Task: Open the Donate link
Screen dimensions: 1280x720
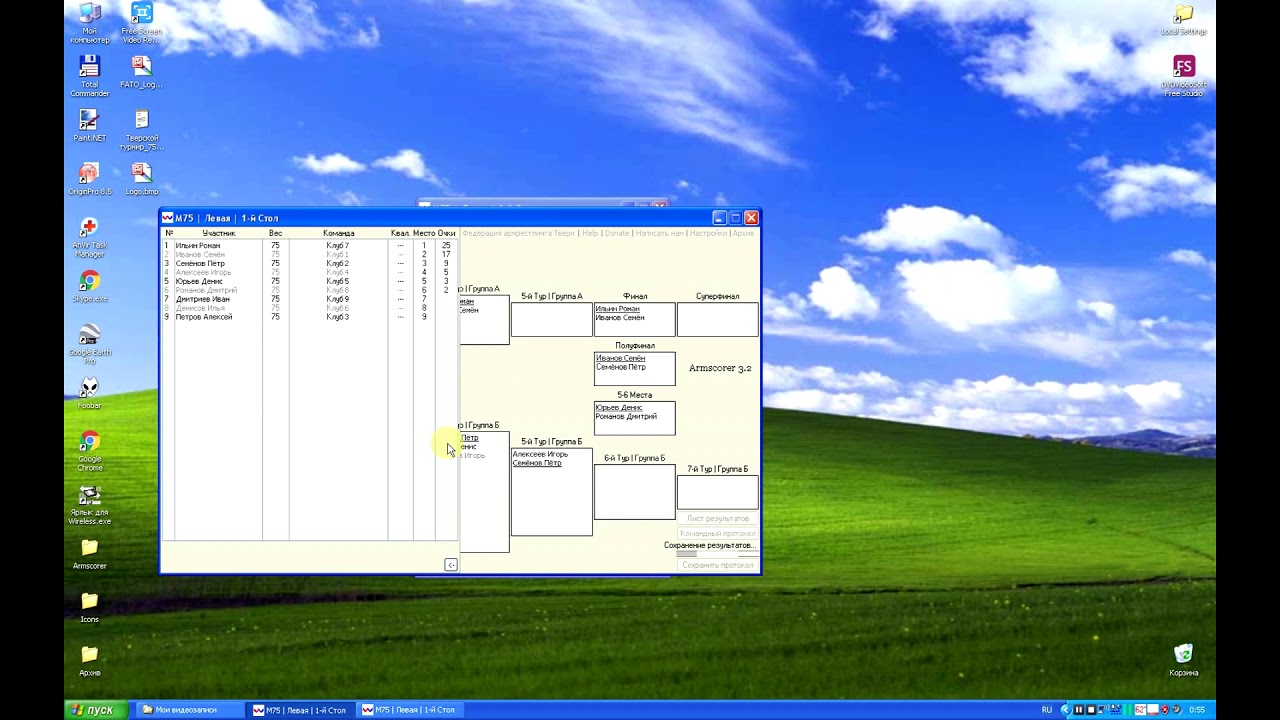Action: [617, 233]
